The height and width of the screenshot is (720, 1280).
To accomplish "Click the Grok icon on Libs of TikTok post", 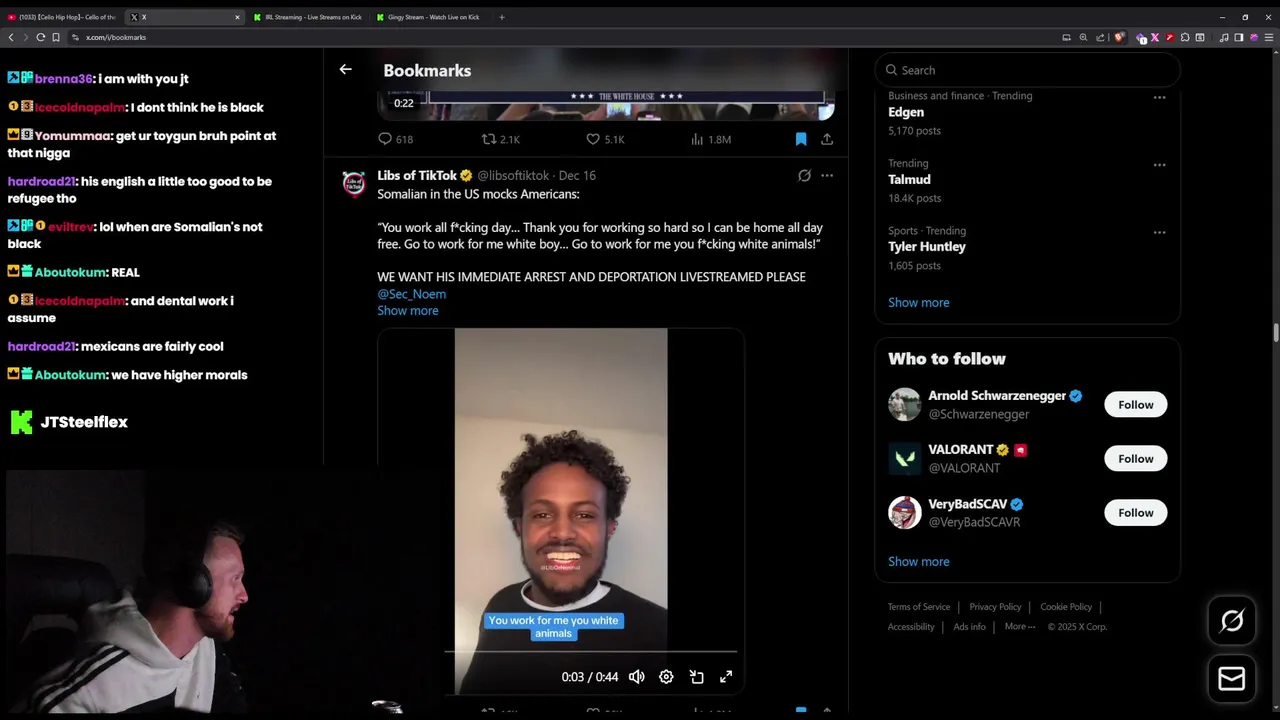I will click(804, 176).
